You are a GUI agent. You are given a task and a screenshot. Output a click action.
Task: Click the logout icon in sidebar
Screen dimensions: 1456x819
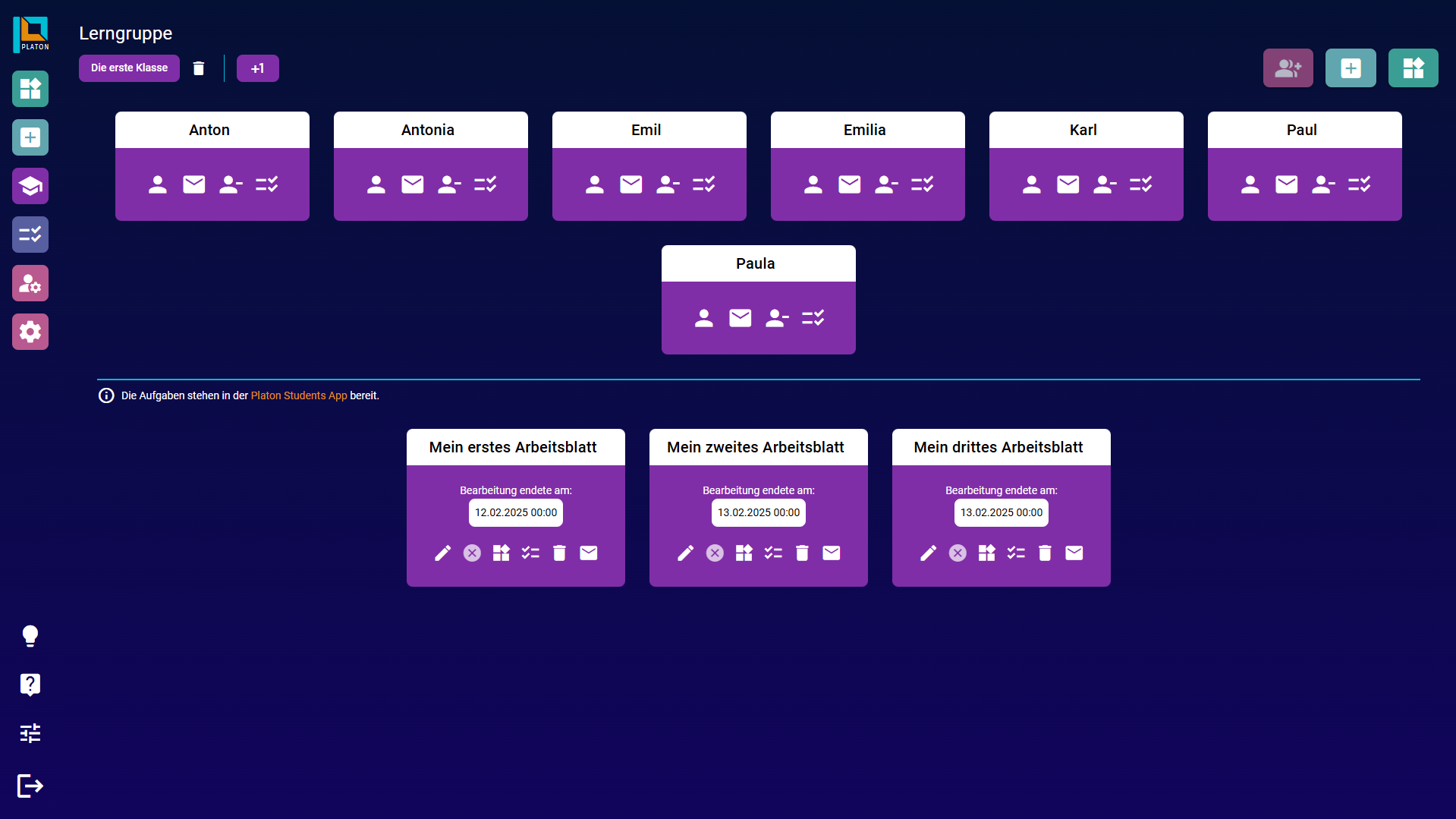coord(30,786)
